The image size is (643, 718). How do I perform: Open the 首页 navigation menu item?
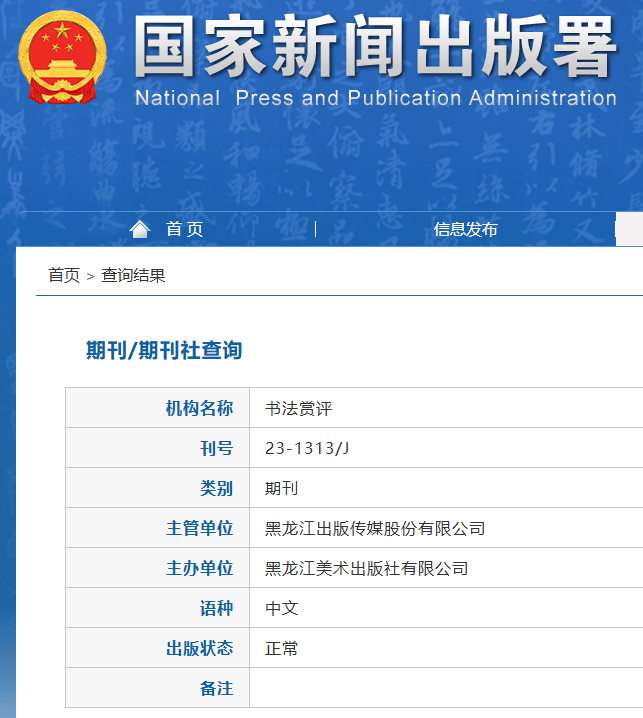pyautogui.click(x=184, y=229)
